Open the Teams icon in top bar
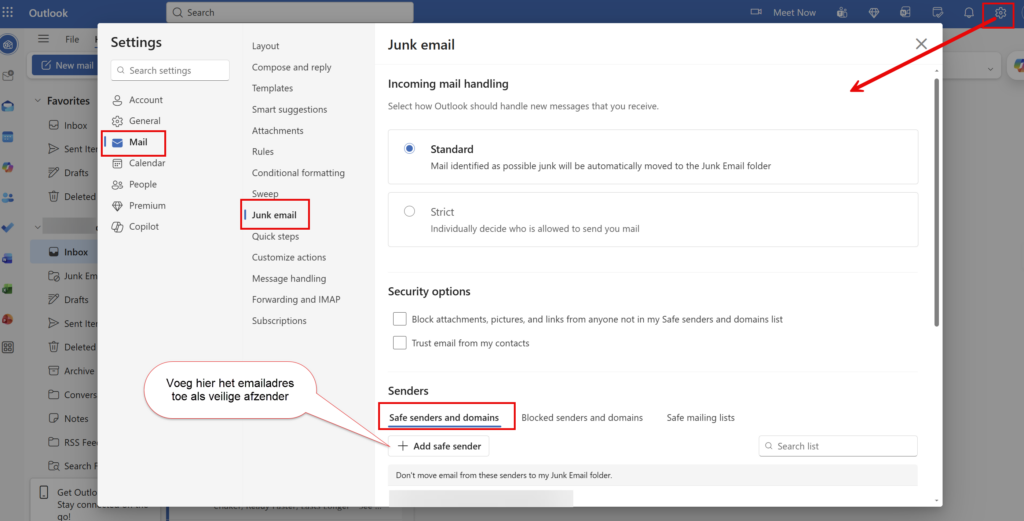Screen dimensions: 1024x521 pyautogui.click(x=843, y=13)
